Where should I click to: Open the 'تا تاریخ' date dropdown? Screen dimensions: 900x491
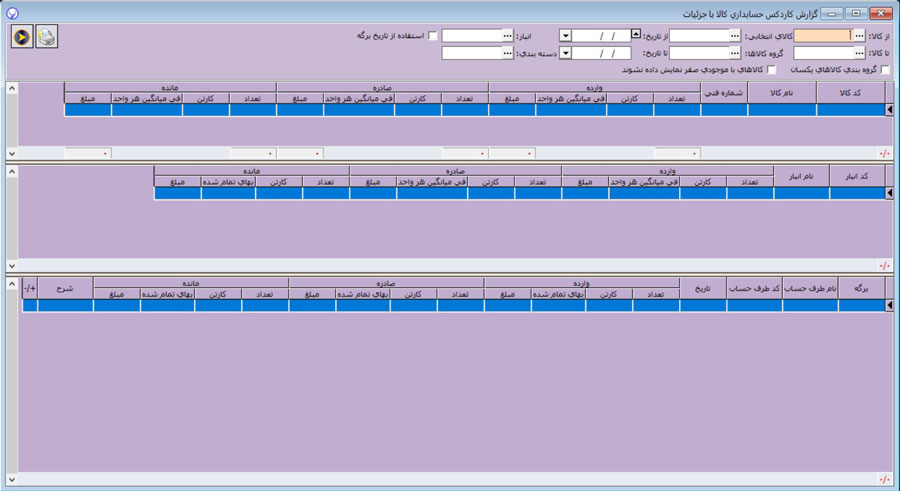[x=566, y=53]
